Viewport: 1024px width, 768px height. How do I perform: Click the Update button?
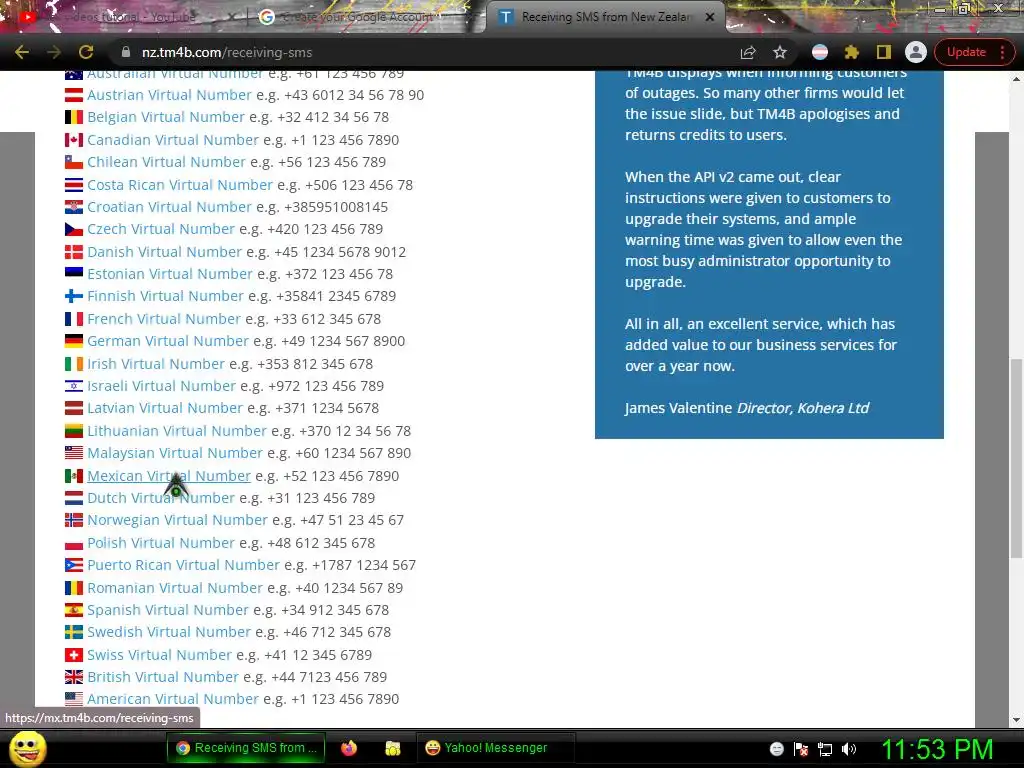pyautogui.click(x=966, y=52)
